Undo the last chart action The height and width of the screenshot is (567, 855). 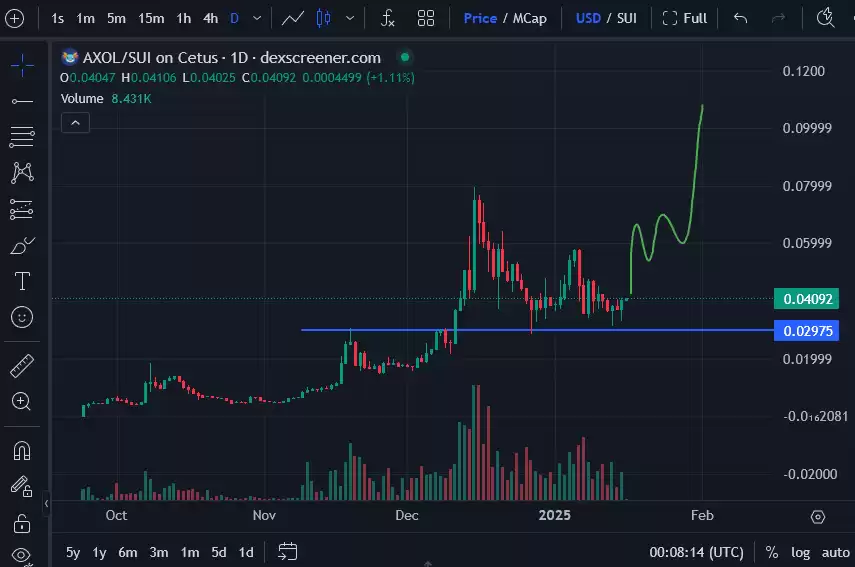tap(740, 19)
